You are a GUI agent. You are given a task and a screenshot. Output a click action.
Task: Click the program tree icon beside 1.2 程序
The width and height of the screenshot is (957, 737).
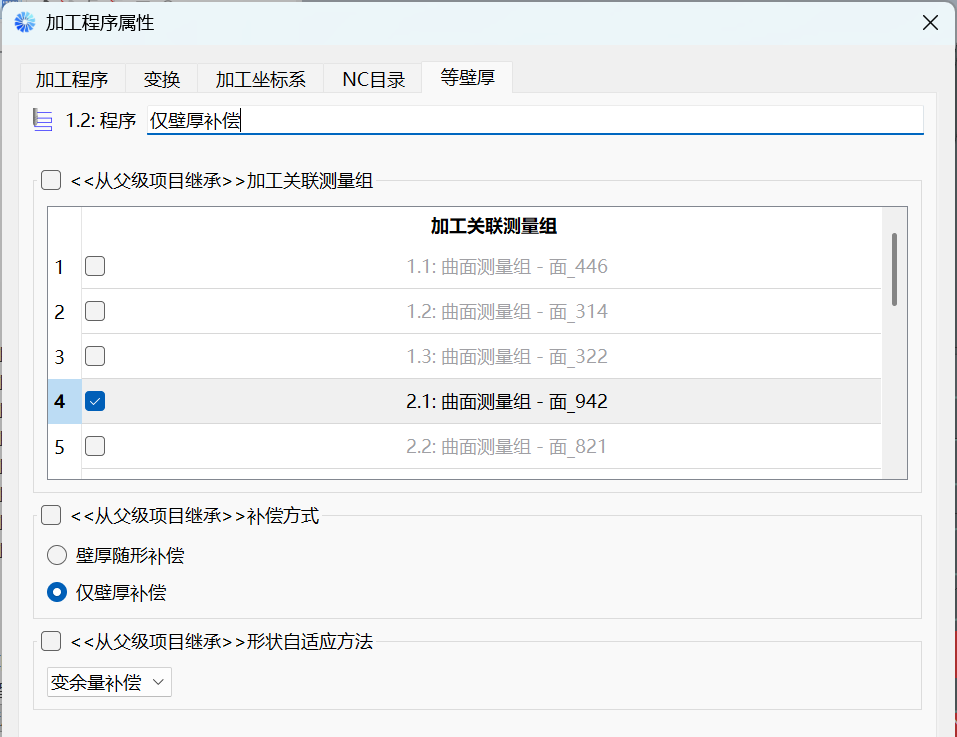point(42,120)
